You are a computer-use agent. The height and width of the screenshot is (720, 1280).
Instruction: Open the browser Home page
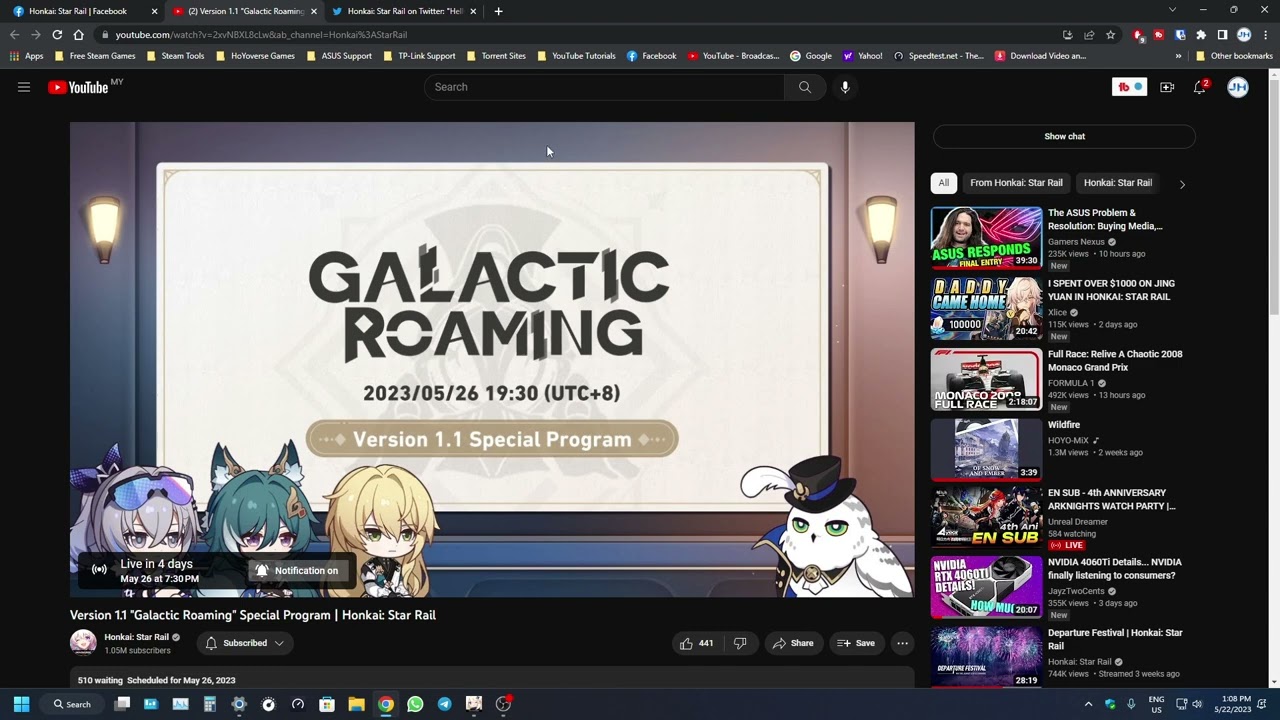[78, 35]
